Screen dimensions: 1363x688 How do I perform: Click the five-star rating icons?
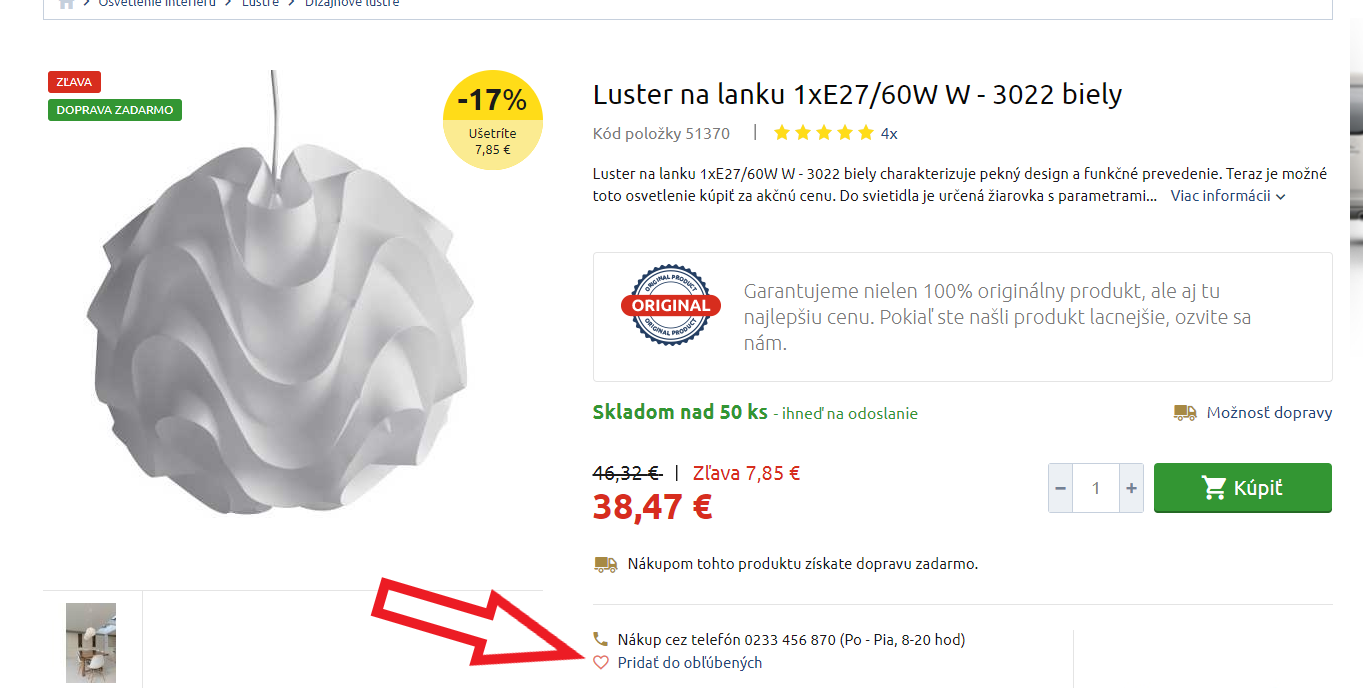[x=824, y=133]
